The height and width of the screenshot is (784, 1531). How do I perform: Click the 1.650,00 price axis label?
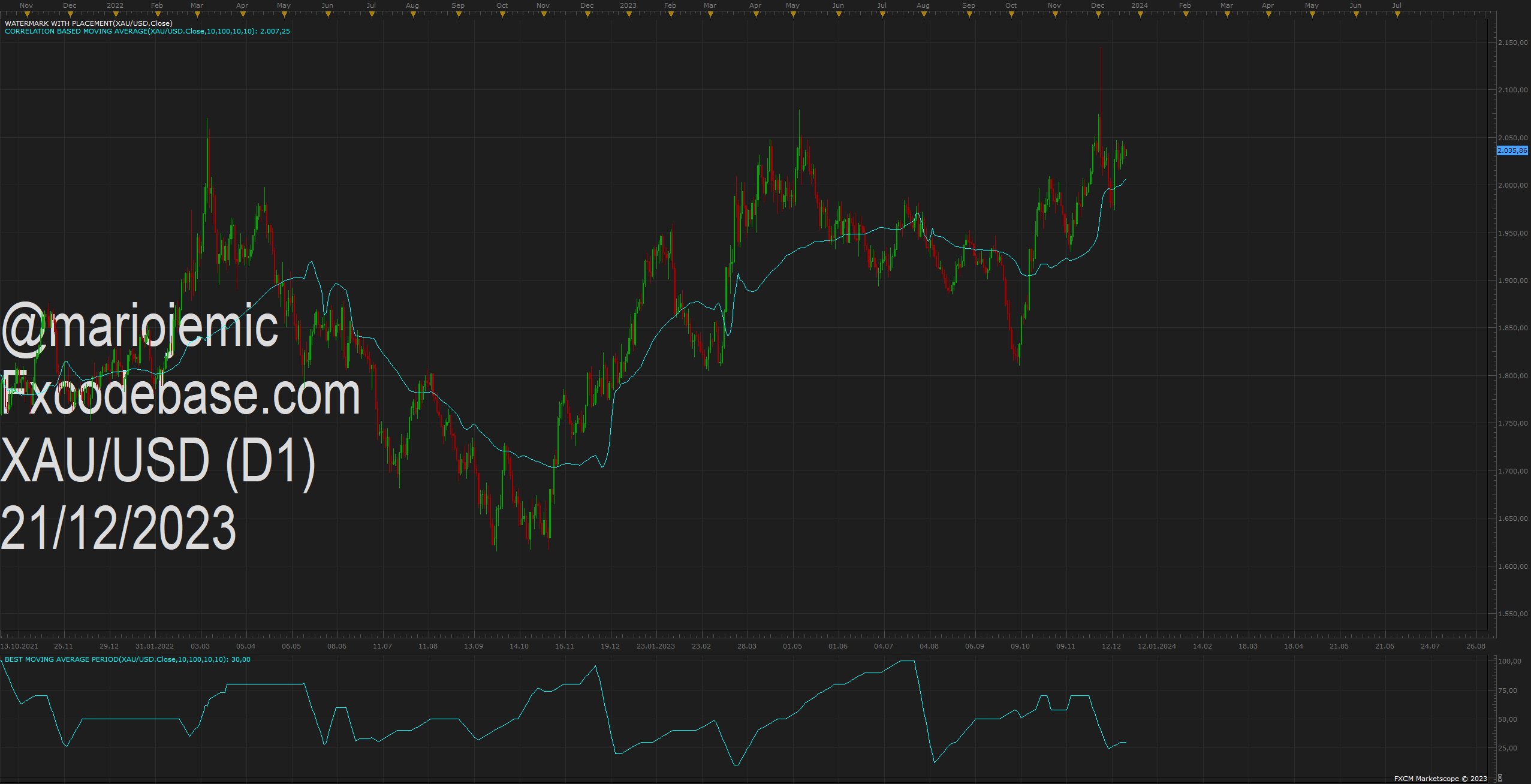tap(1513, 518)
